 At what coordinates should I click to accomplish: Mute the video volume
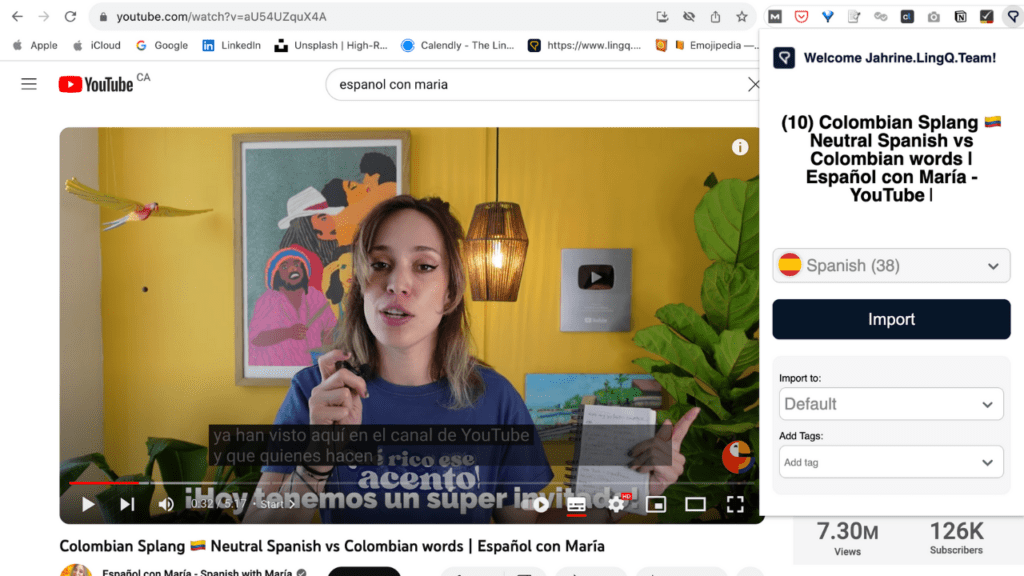[166, 504]
